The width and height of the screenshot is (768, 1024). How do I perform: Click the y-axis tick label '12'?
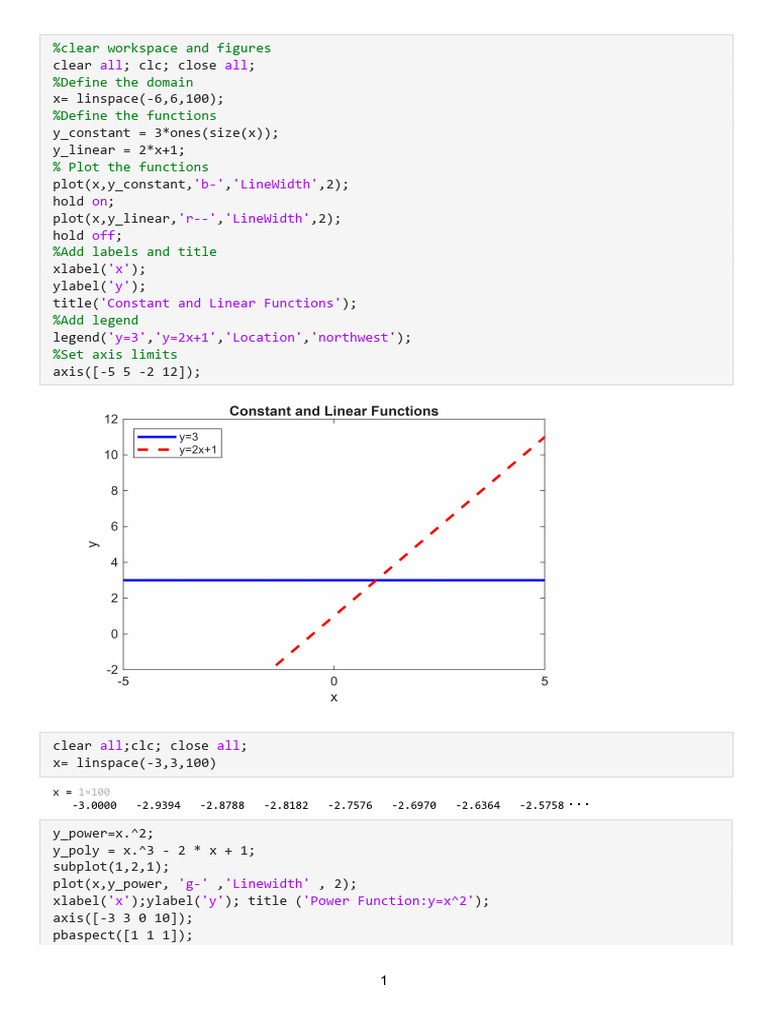111,419
